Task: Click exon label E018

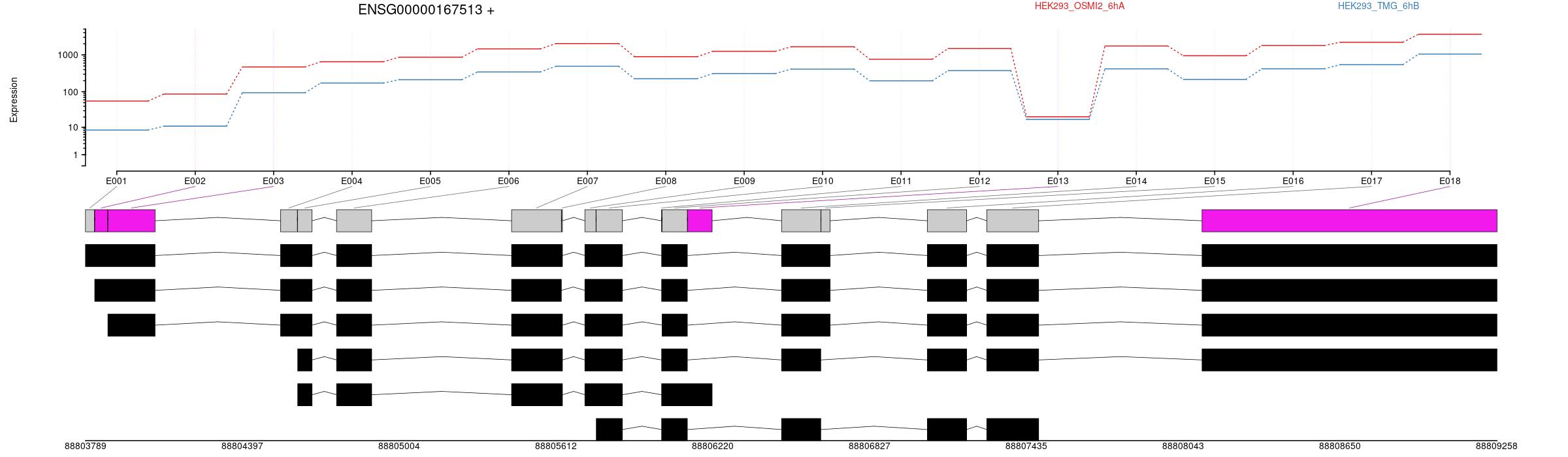Action: (1450, 181)
